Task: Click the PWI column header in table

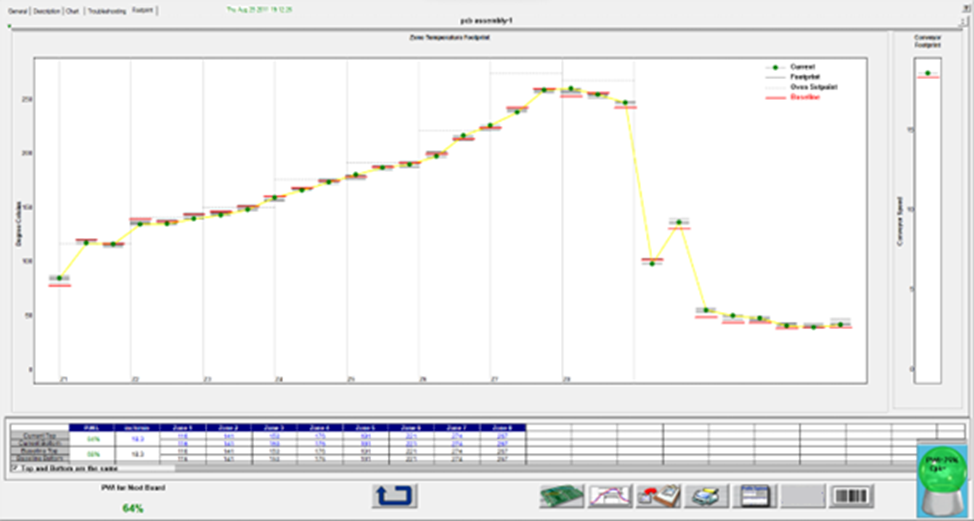Action: click(93, 427)
